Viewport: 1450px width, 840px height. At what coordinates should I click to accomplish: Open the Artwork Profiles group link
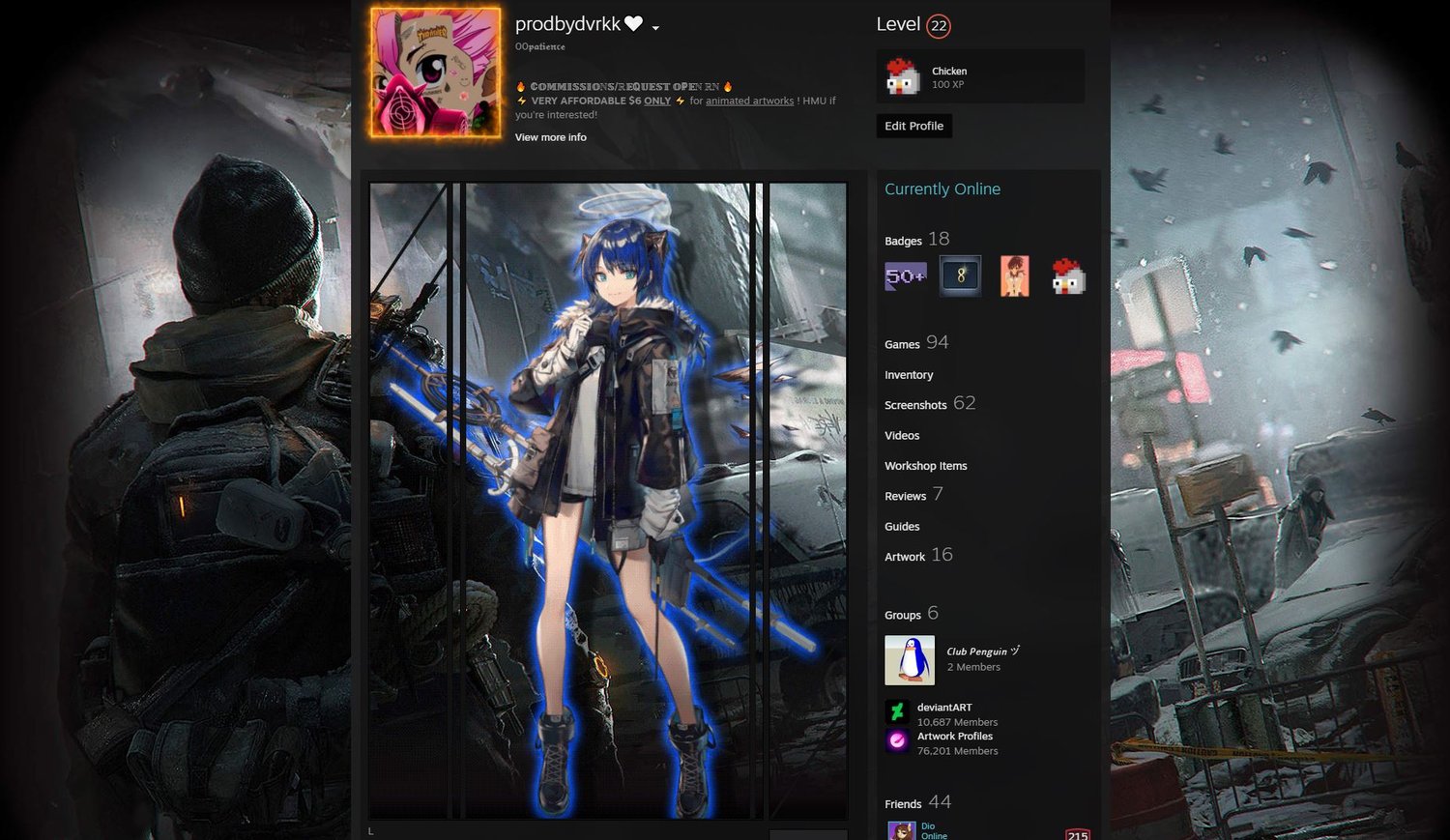tap(955, 737)
